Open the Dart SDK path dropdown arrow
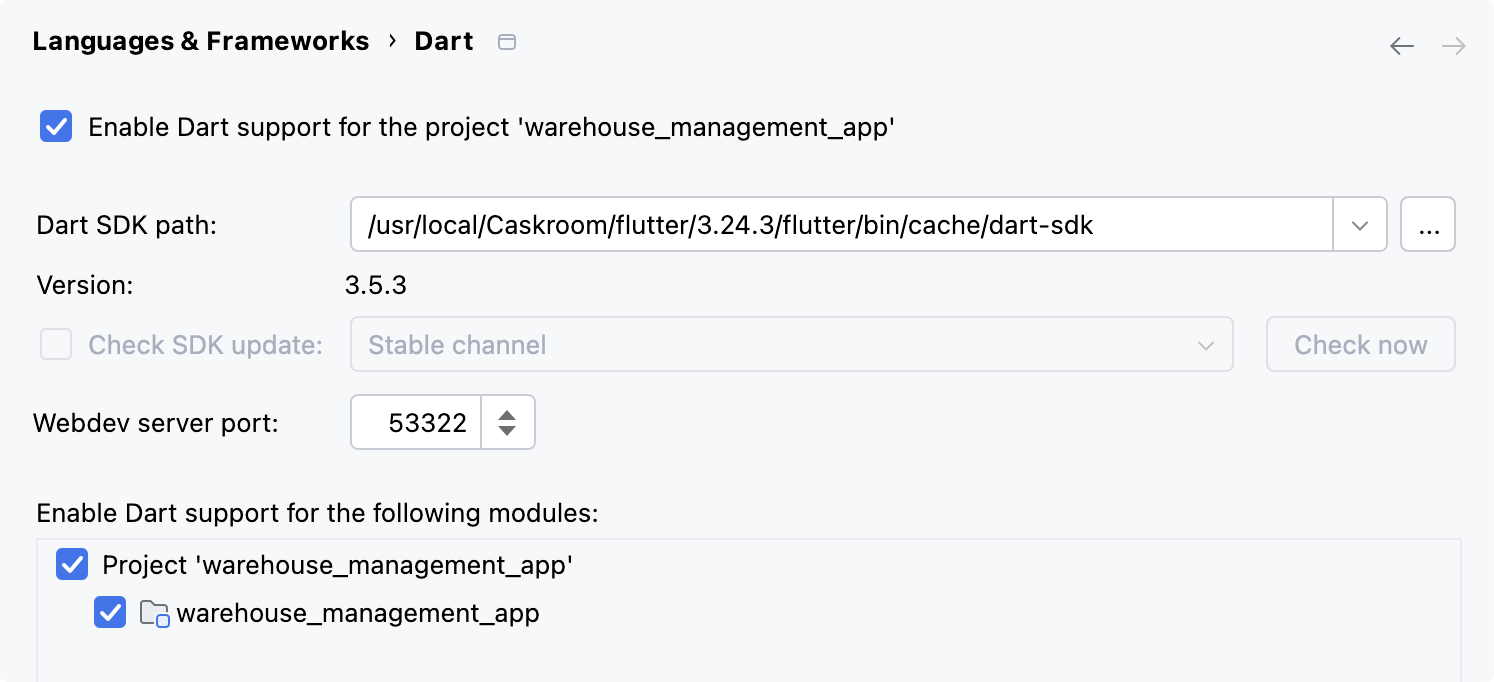 tap(1360, 225)
